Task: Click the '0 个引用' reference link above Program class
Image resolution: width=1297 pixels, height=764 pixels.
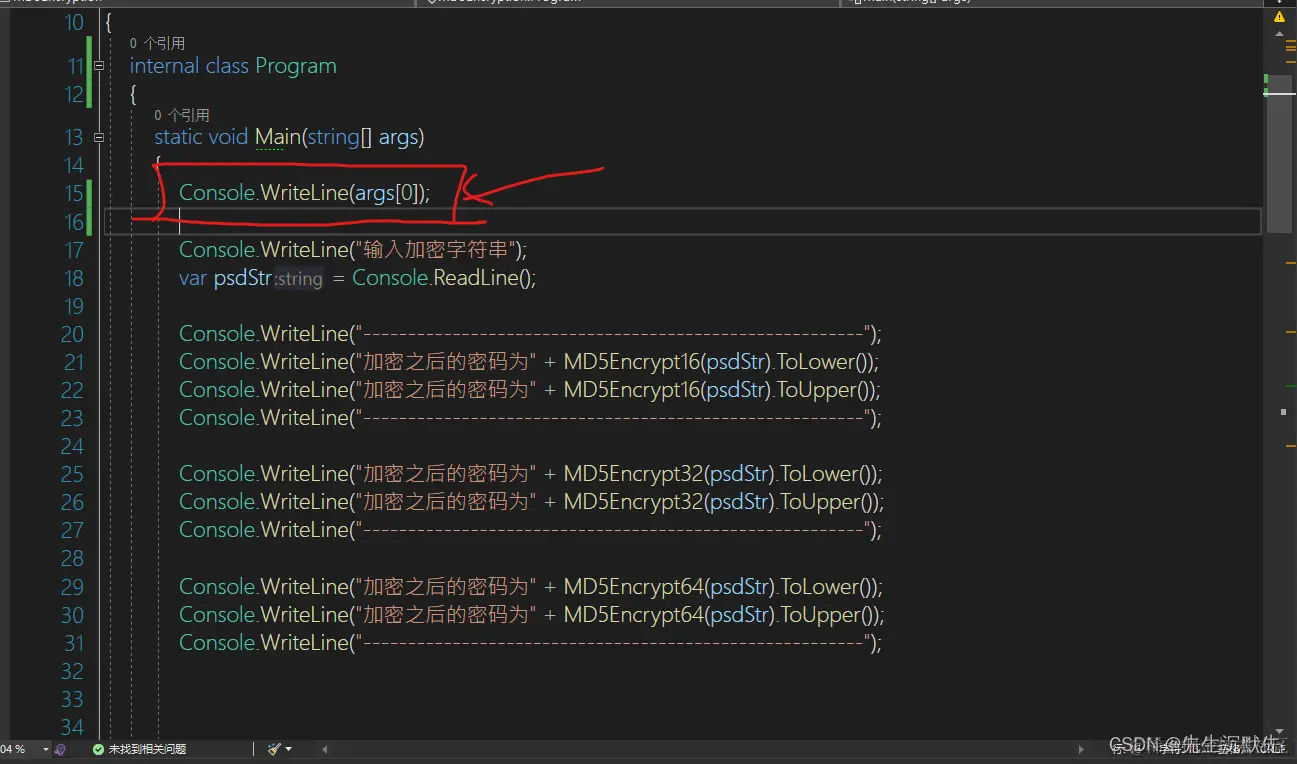Action: click(x=157, y=43)
